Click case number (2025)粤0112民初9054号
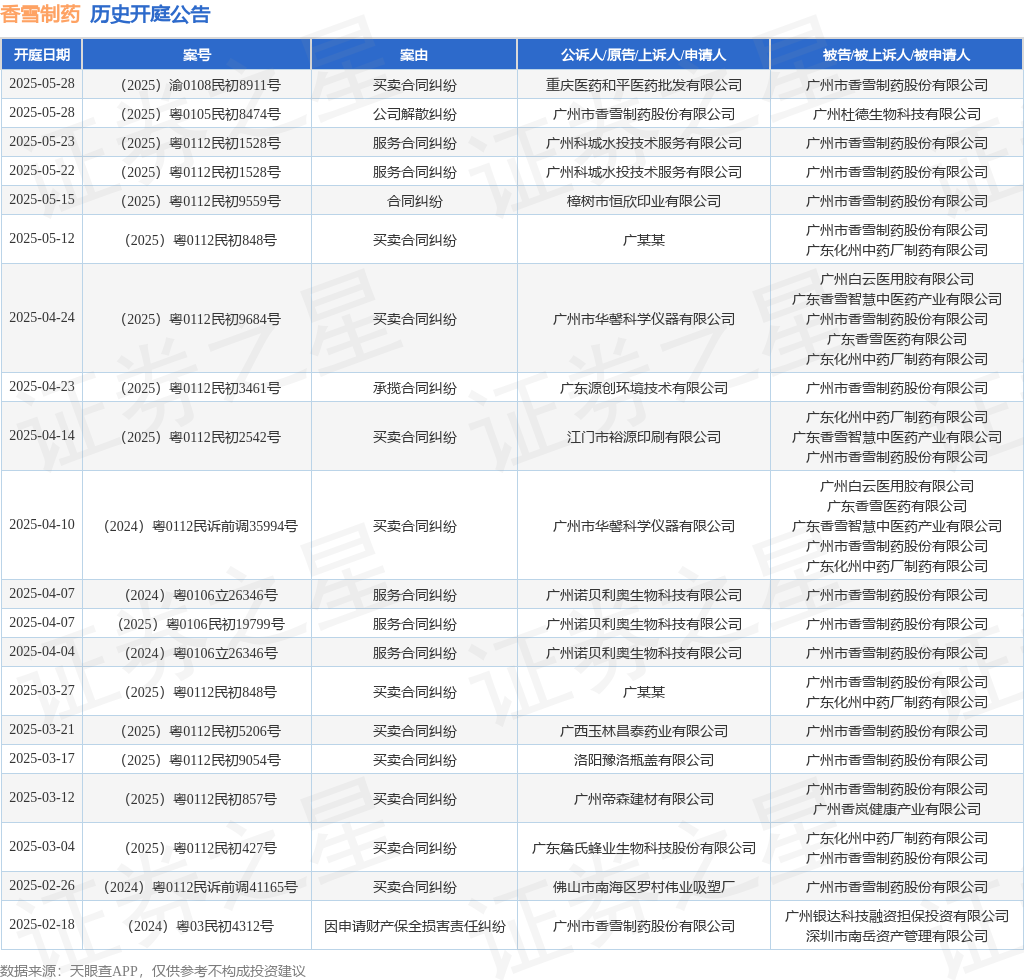The image size is (1024, 980). pos(200,760)
